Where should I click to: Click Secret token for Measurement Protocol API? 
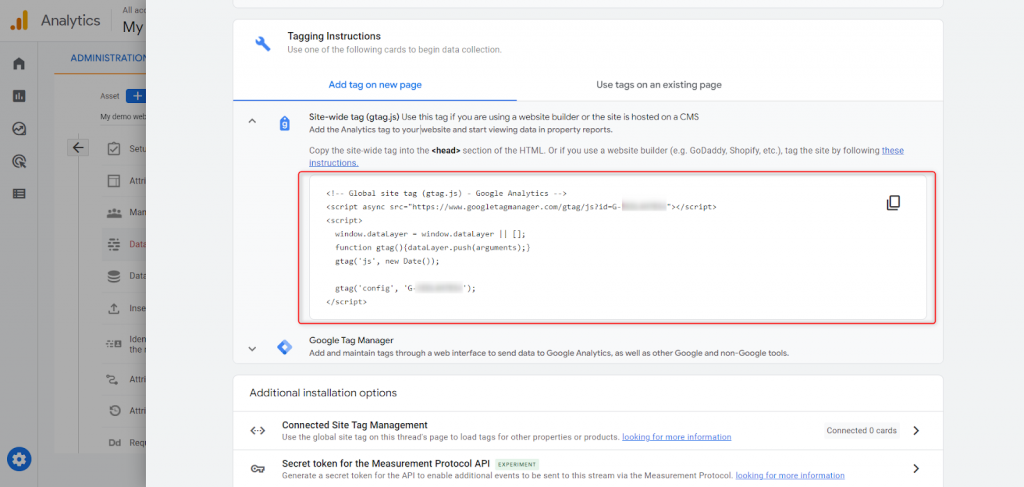(386, 463)
